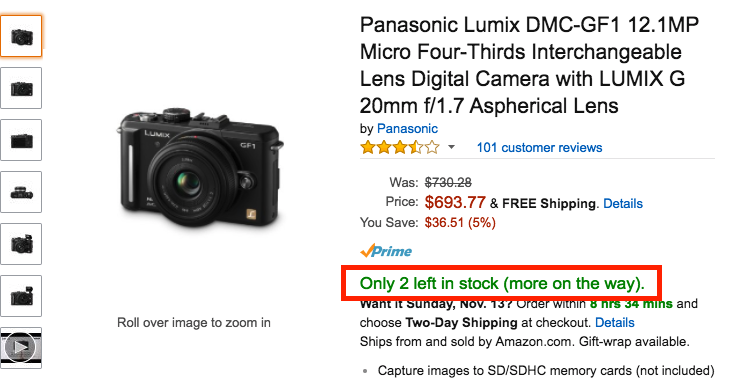
Task: Select the sixth thumbnail with flash raised
Action: click(21, 296)
